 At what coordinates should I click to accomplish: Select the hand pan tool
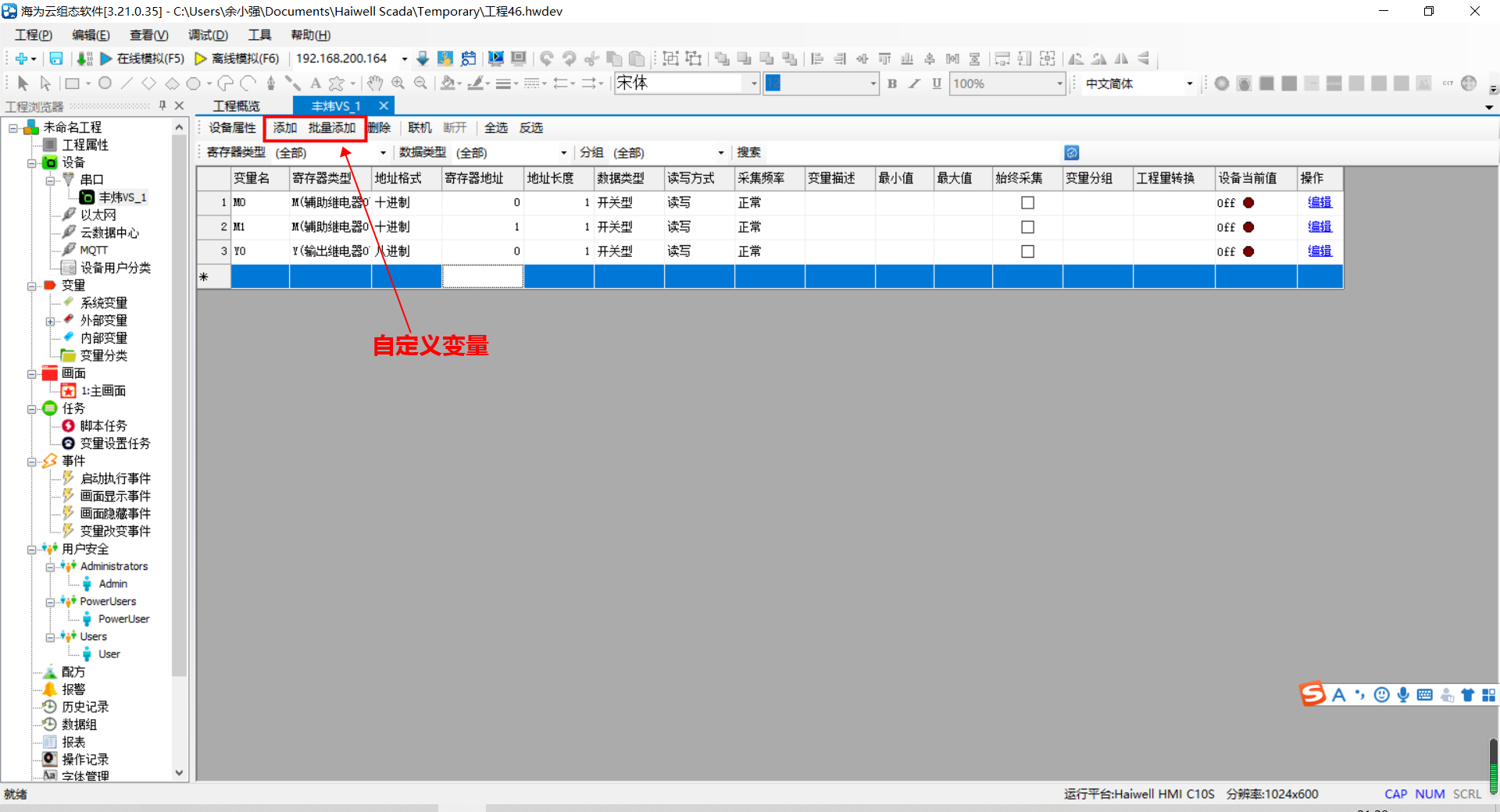pyautogui.click(x=375, y=83)
